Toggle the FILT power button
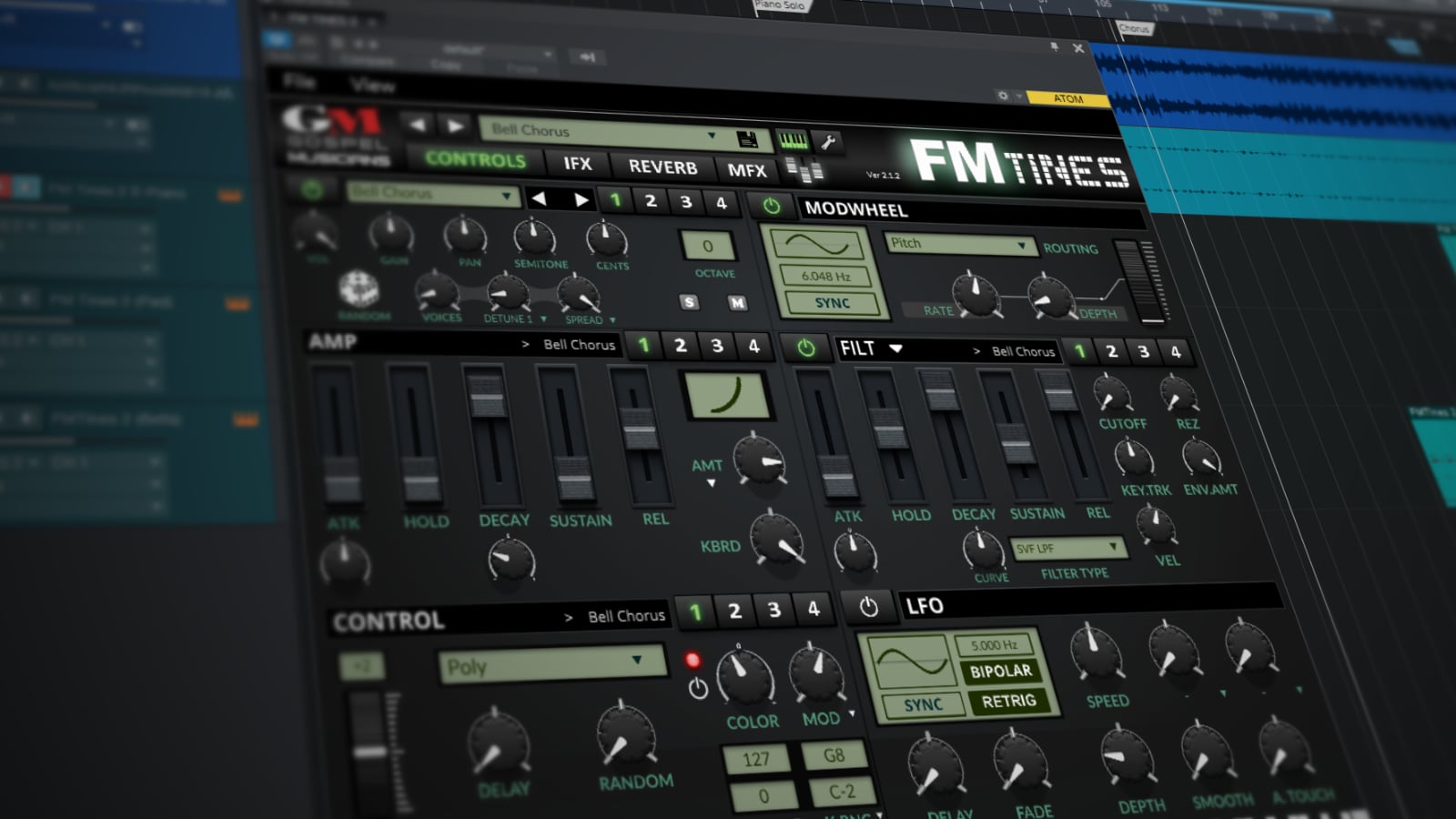 806,348
